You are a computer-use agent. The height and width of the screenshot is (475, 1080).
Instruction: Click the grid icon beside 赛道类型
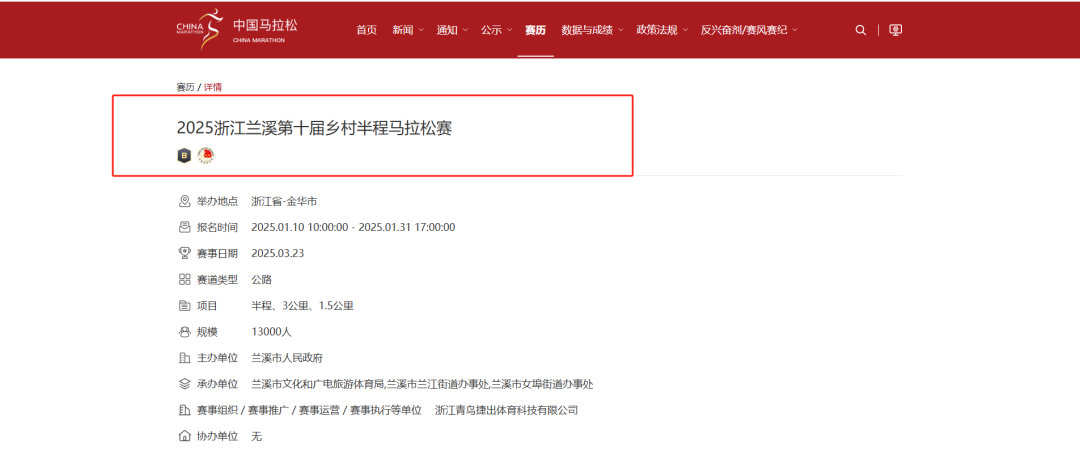pos(184,279)
